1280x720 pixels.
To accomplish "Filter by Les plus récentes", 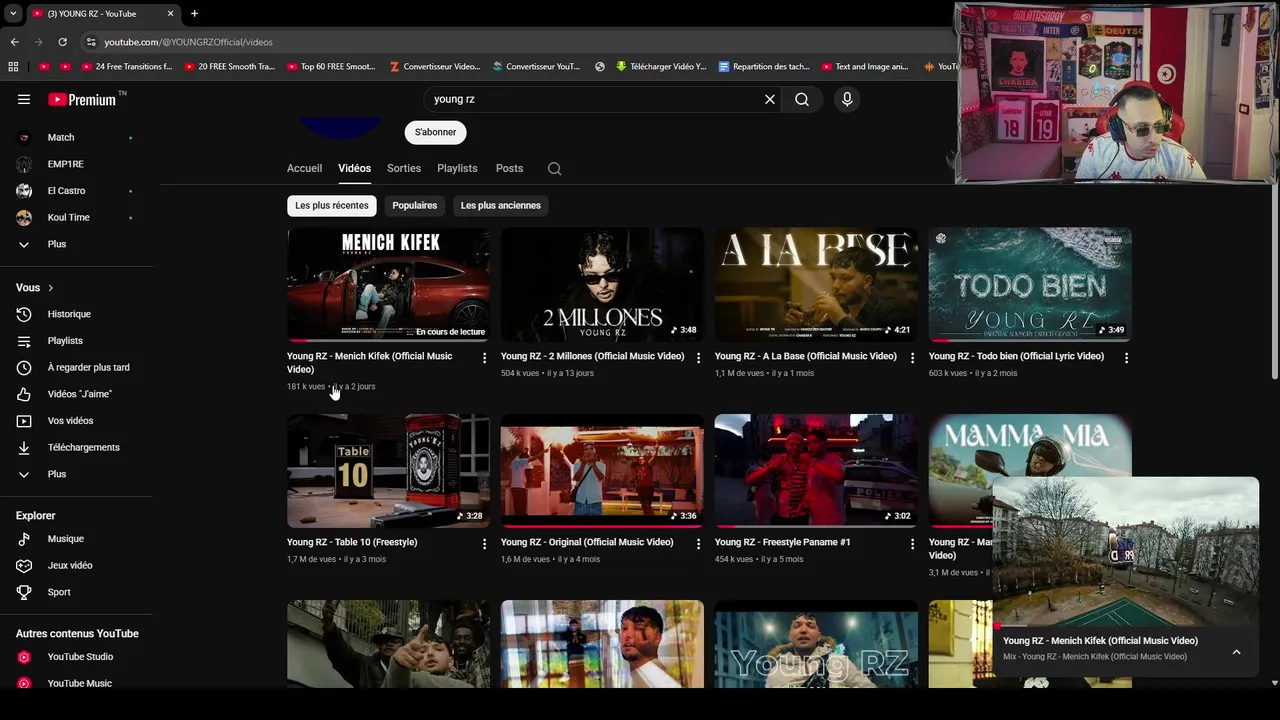I will pyautogui.click(x=332, y=205).
